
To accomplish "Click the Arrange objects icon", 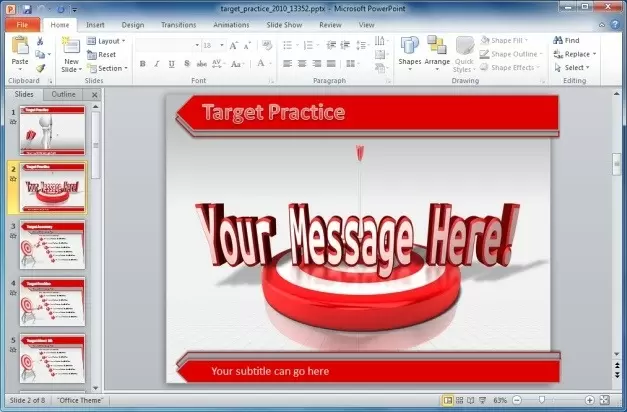I will [437, 50].
